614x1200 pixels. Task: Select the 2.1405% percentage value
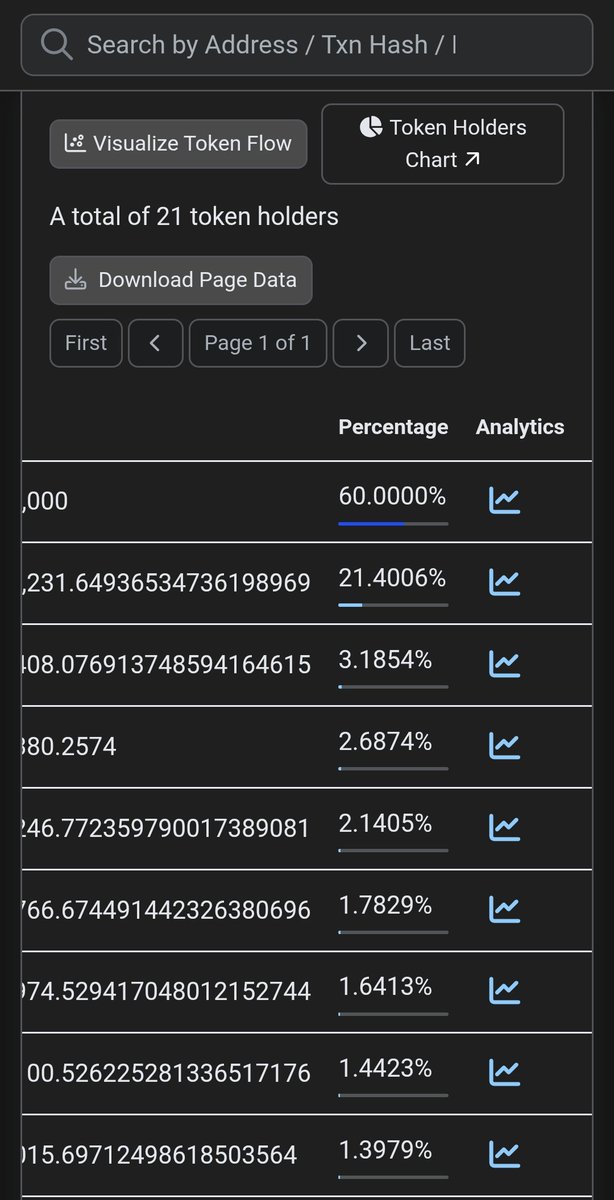385,824
